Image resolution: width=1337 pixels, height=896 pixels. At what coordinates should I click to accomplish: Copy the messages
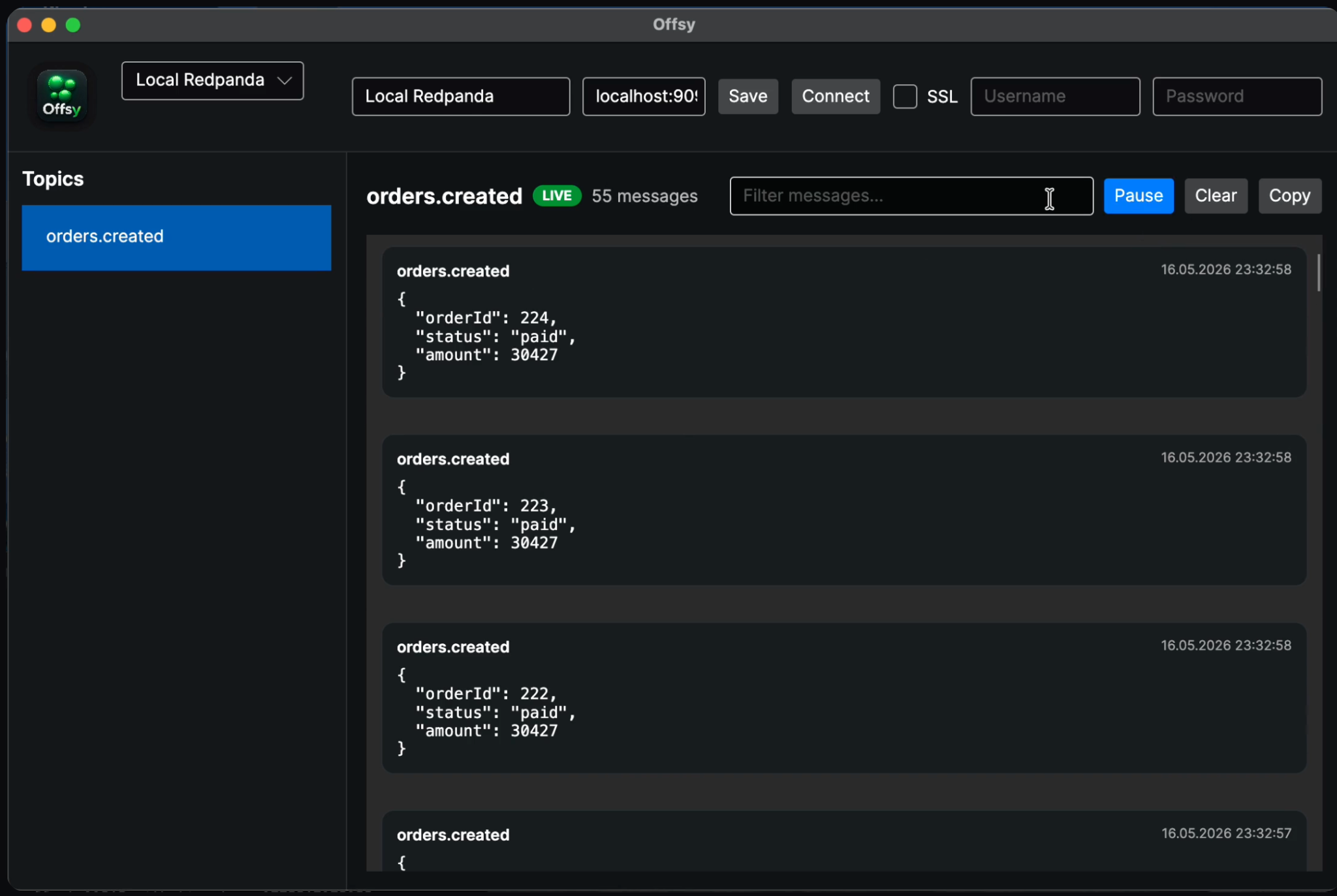pos(1289,196)
